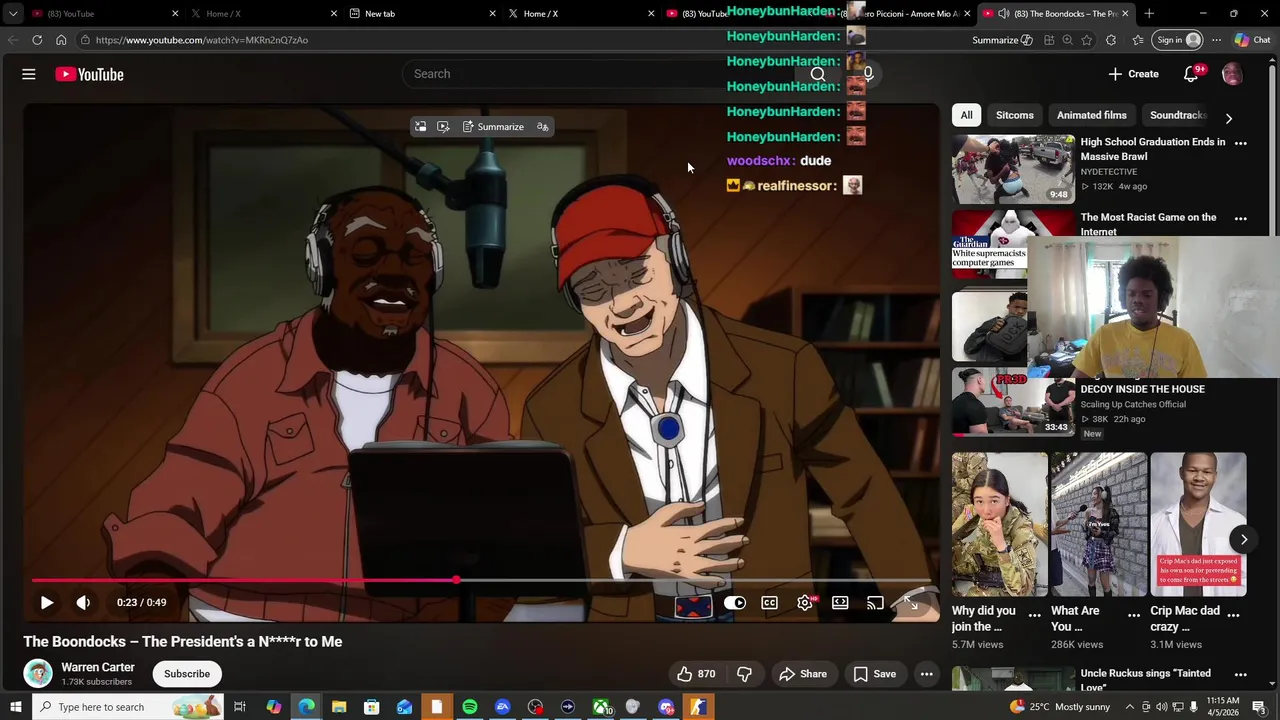This screenshot has height=720, width=1280.
Task: Open options for Uncle Ruckus Tainted Love video
Action: pyautogui.click(x=1241, y=675)
